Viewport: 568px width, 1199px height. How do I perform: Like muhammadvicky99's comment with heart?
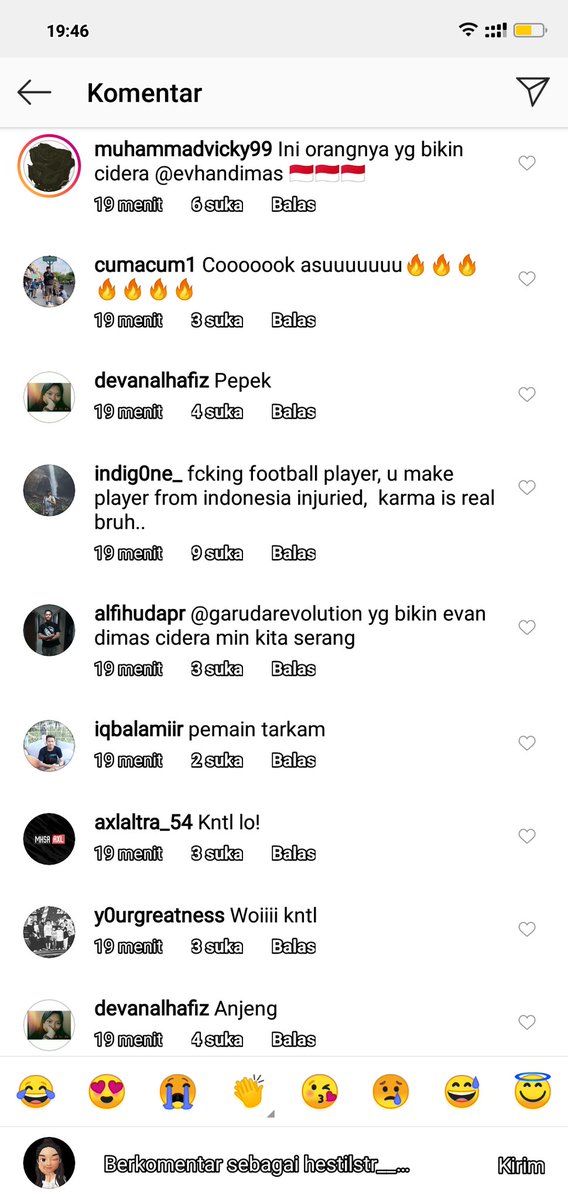pyautogui.click(x=527, y=163)
